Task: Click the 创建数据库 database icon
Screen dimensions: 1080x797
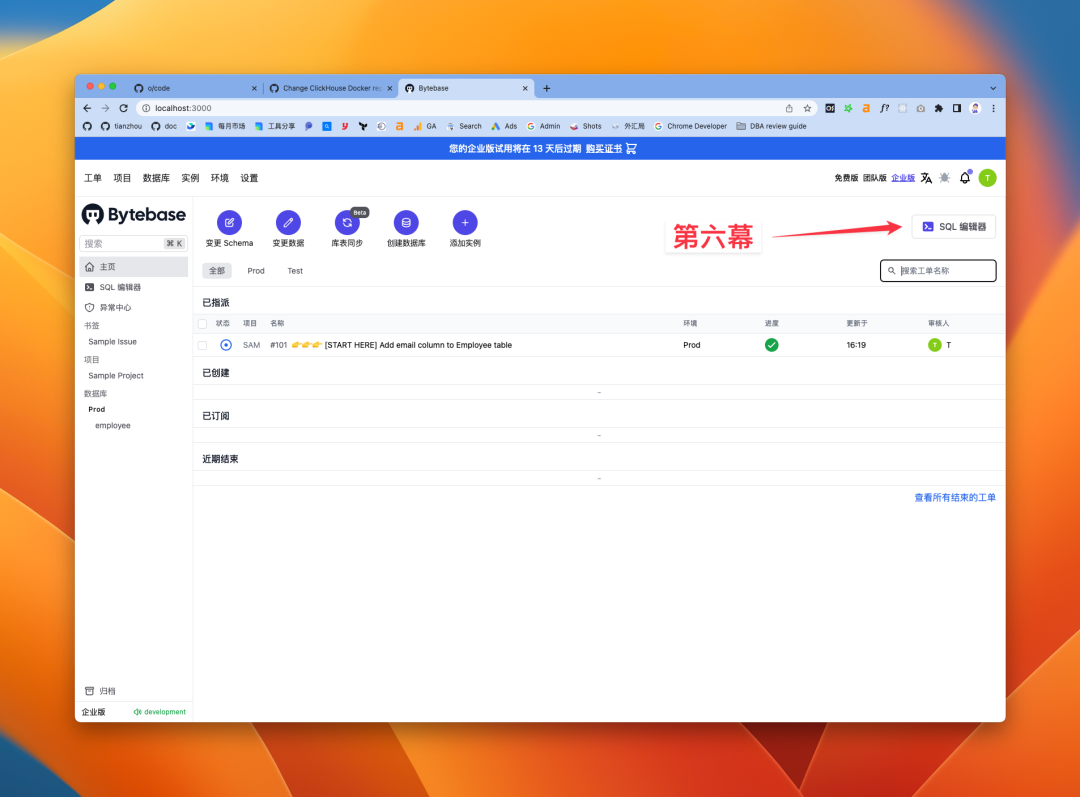Action: 406,222
